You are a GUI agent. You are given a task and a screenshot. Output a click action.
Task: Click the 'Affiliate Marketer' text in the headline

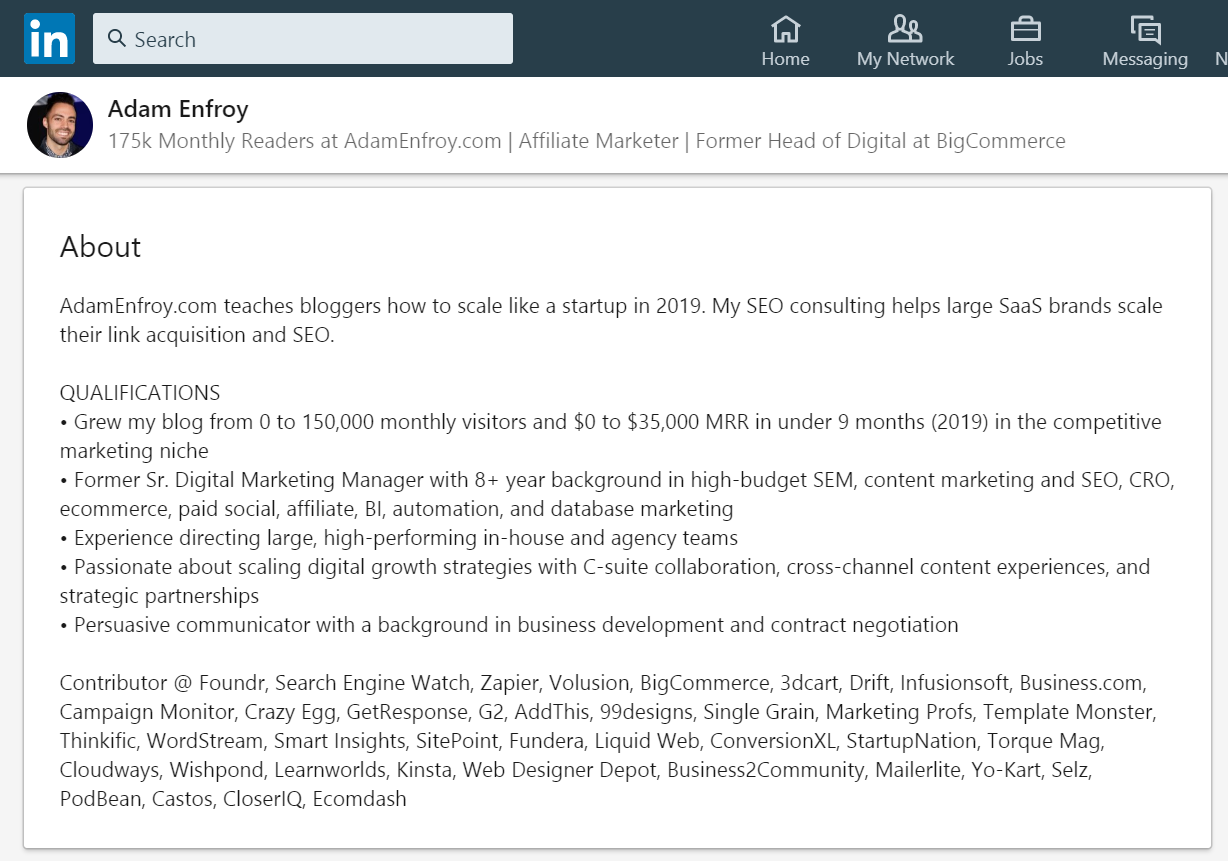(x=598, y=141)
